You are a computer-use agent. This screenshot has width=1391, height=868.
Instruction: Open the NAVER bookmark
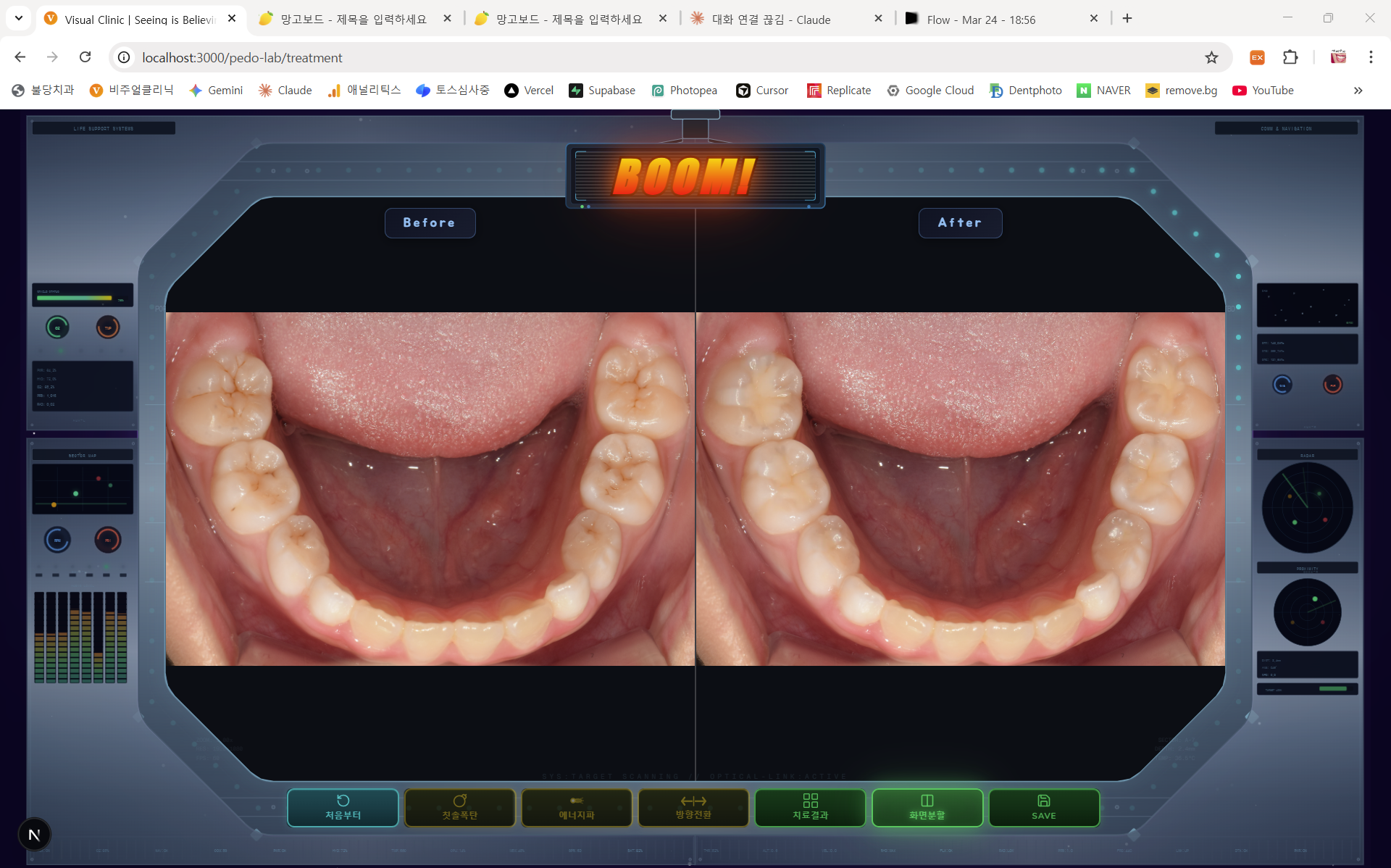pos(1104,90)
